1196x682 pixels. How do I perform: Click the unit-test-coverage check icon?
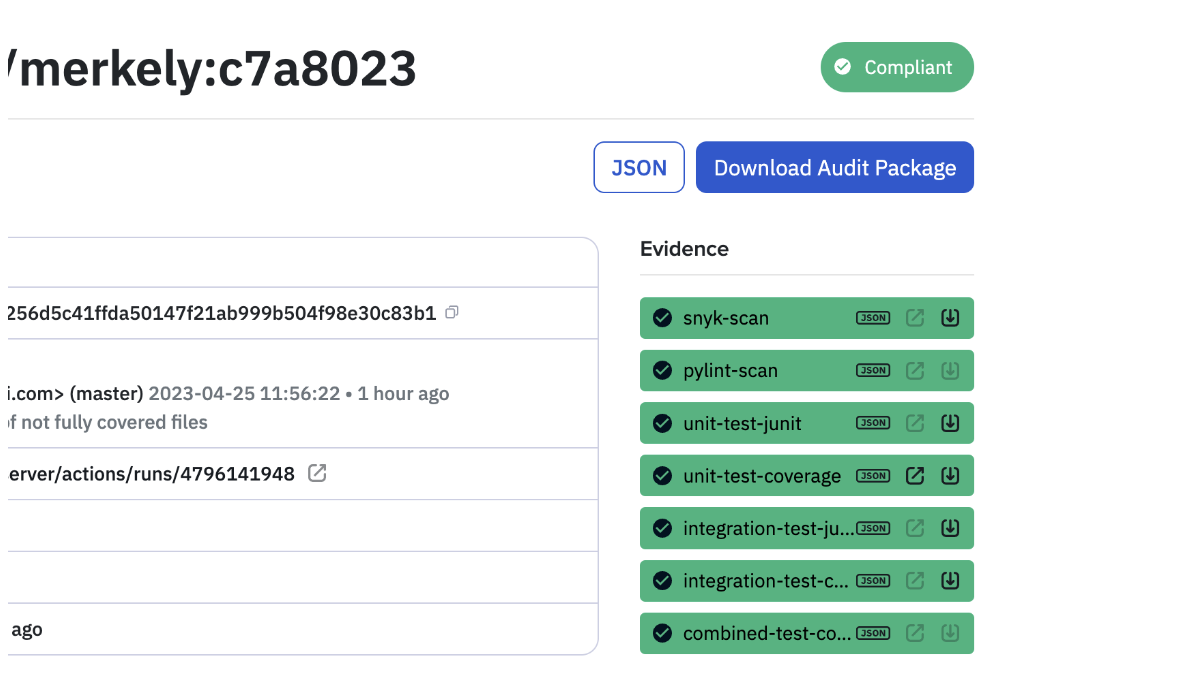662,476
